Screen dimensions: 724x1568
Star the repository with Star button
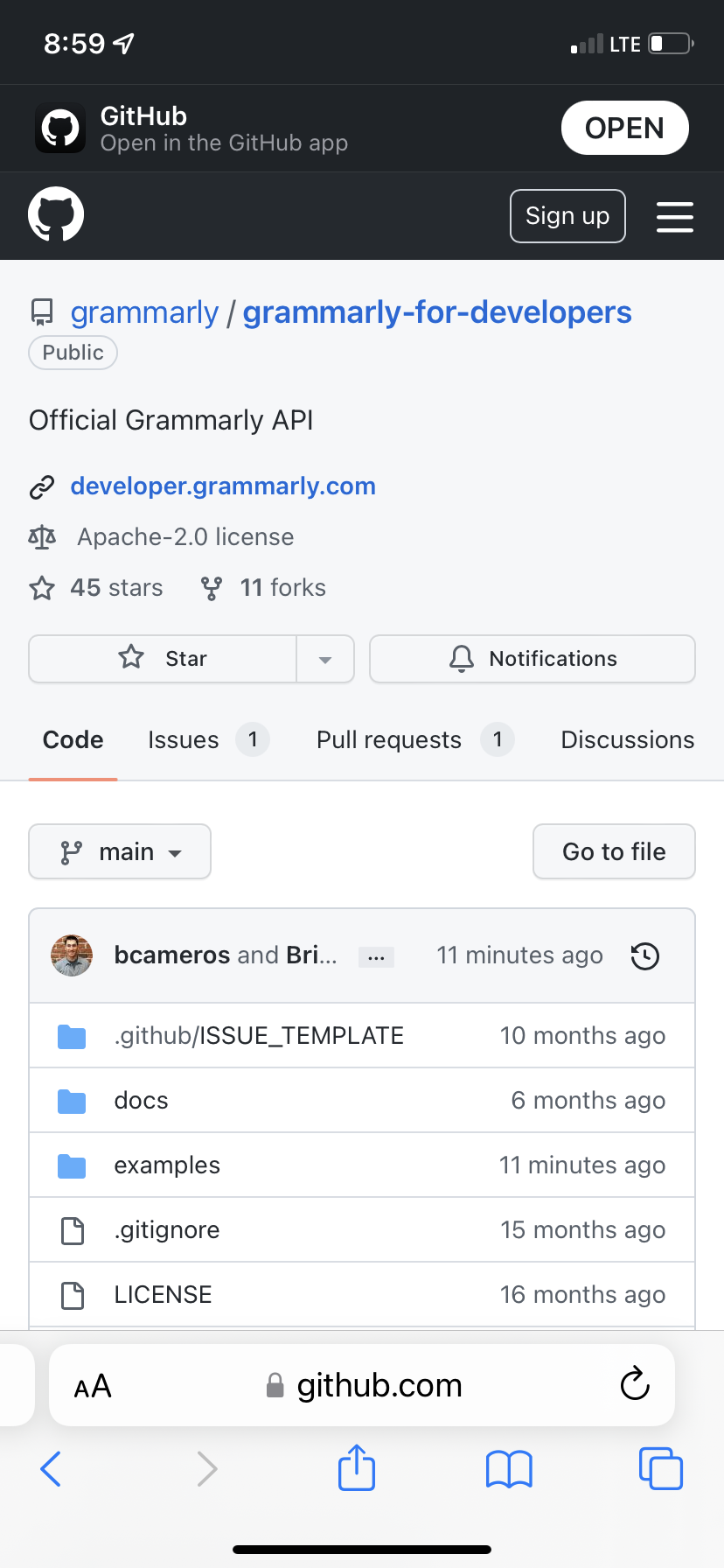coord(163,659)
